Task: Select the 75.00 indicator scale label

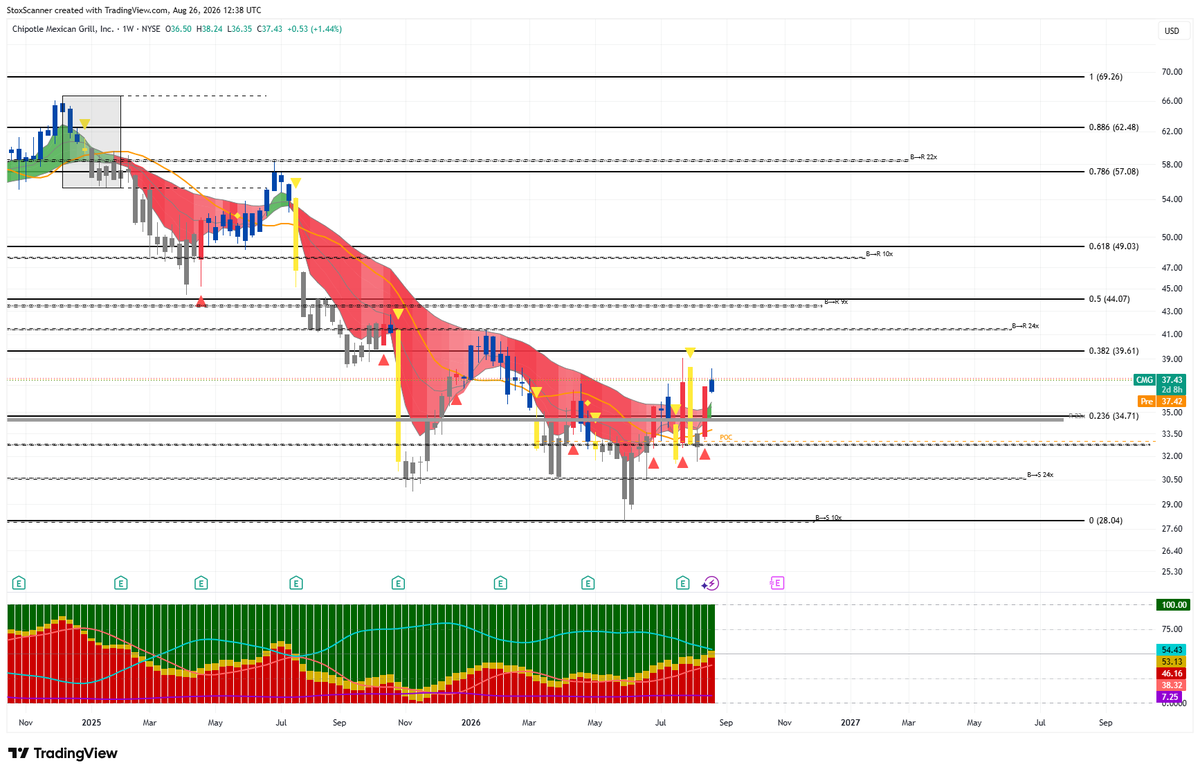Action: pos(1173,629)
